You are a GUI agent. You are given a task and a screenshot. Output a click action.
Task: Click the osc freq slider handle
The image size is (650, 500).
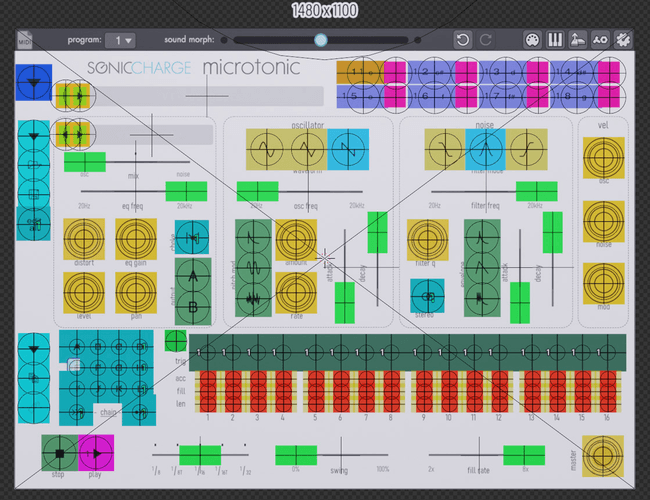click(257, 191)
